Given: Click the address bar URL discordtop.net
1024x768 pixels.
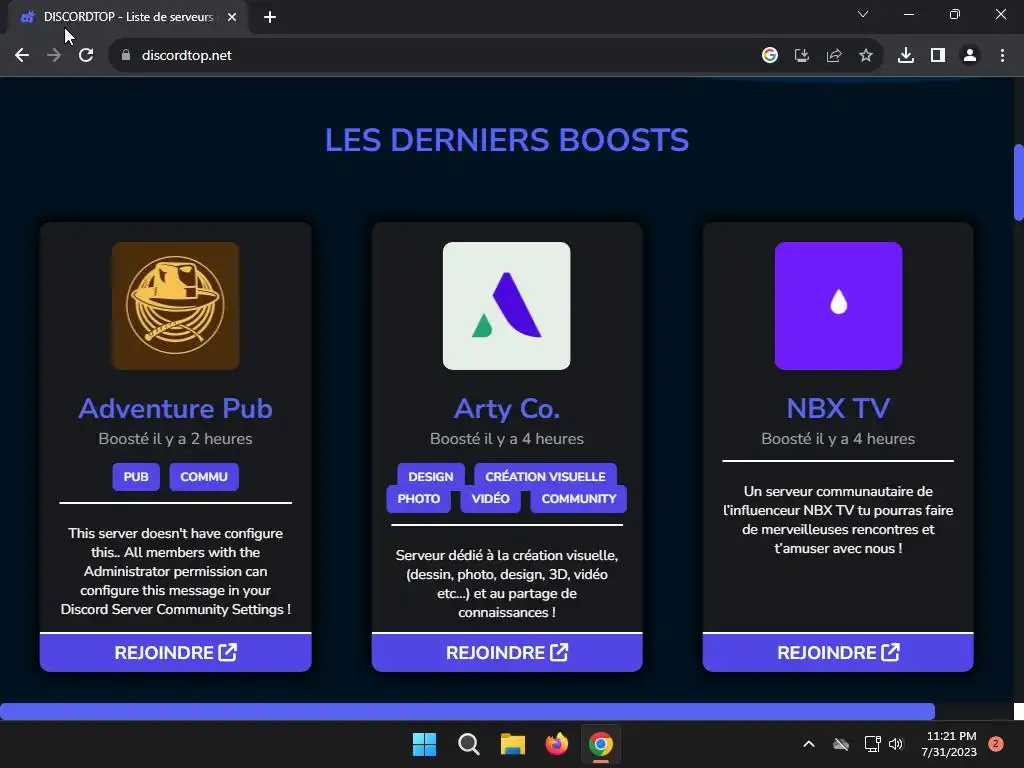Looking at the screenshot, I should click(187, 56).
